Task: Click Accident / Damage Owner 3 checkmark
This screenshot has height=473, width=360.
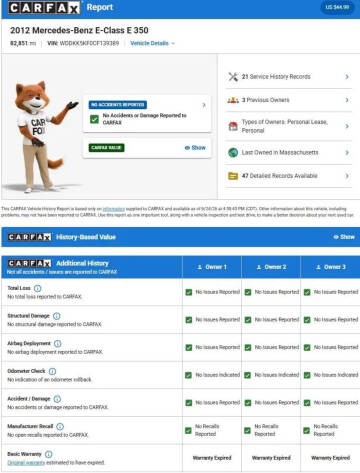Action: [307, 403]
